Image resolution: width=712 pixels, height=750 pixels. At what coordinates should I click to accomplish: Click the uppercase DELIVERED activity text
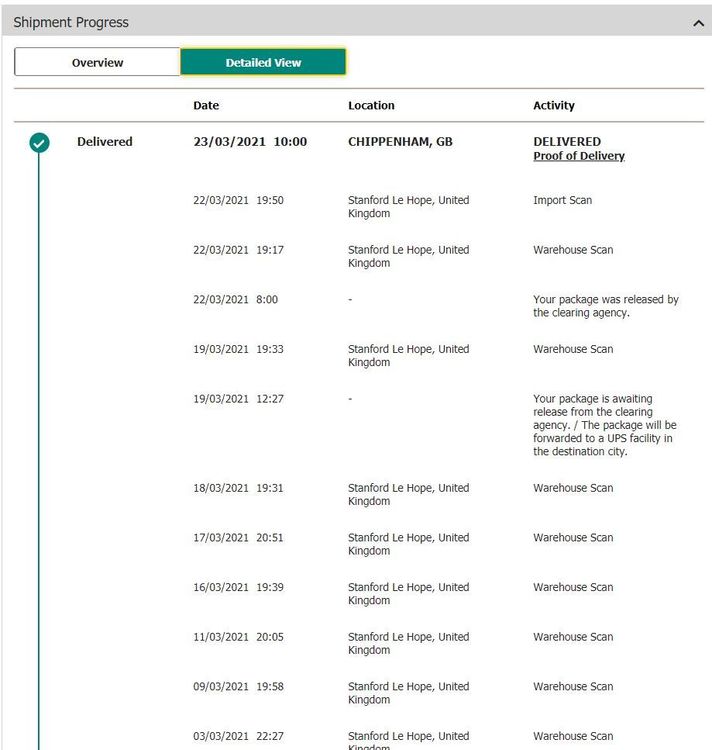(567, 142)
